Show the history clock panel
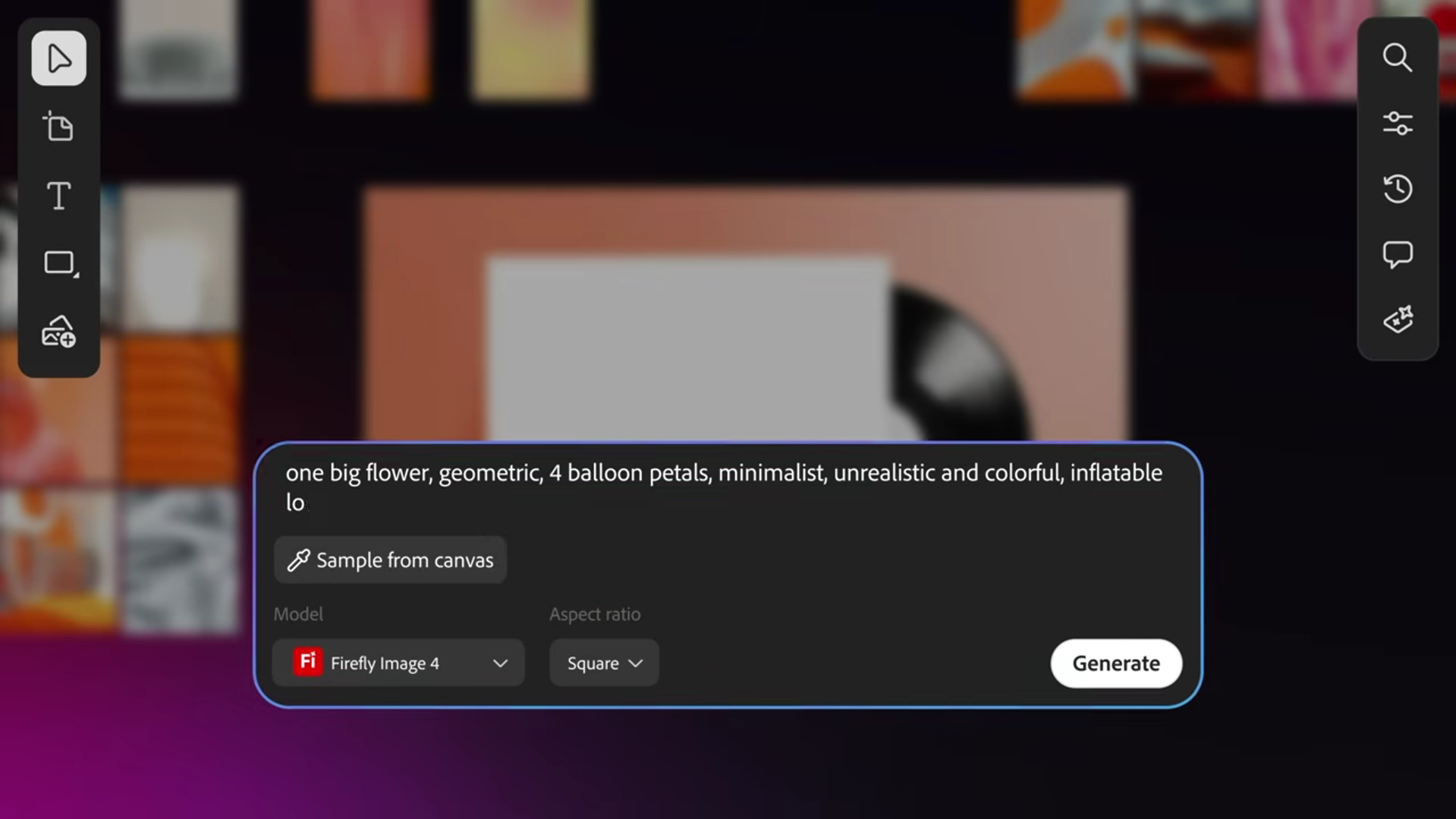1456x819 pixels. [x=1397, y=188]
